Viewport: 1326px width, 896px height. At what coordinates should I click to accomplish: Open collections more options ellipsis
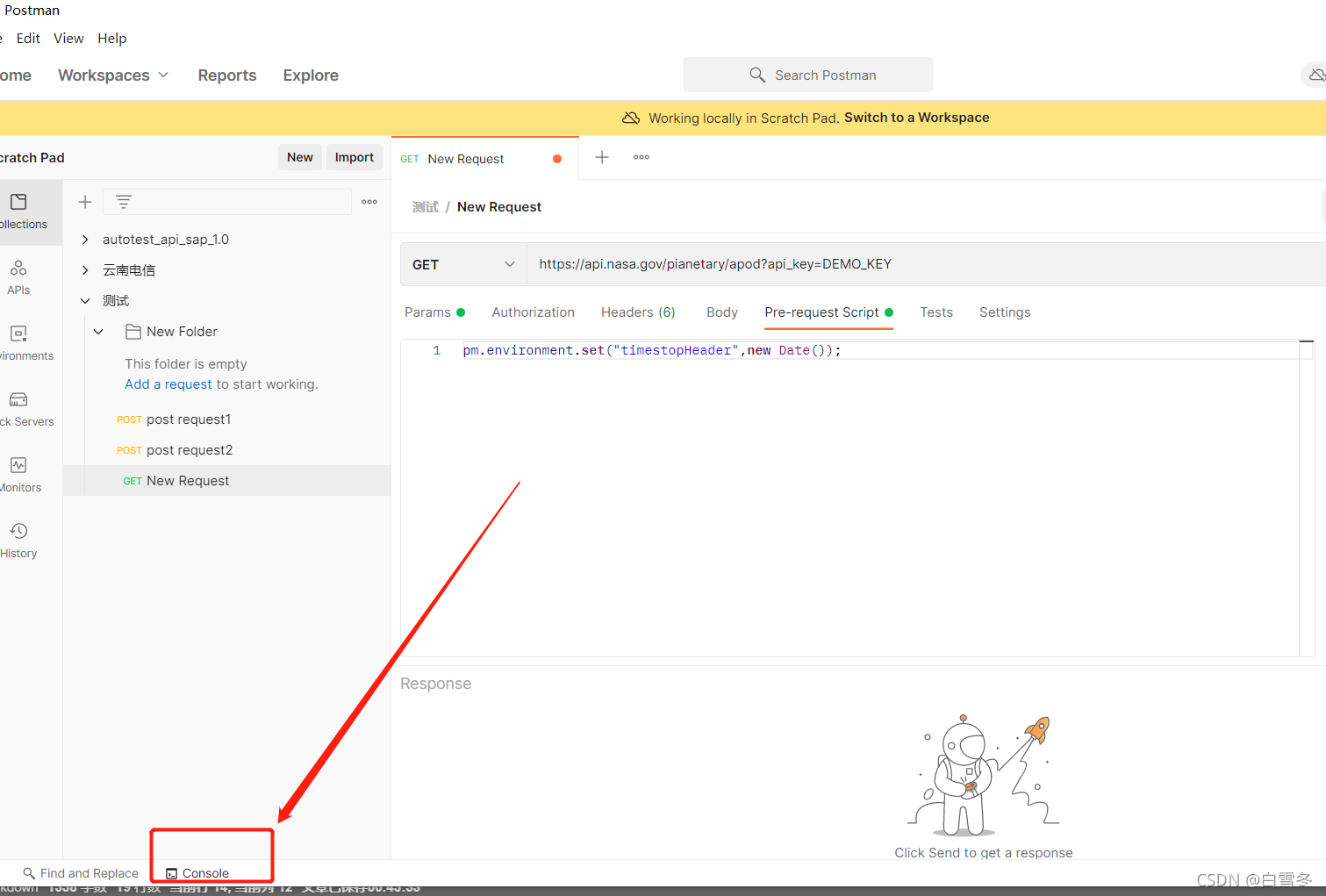pyautogui.click(x=369, y=202)
